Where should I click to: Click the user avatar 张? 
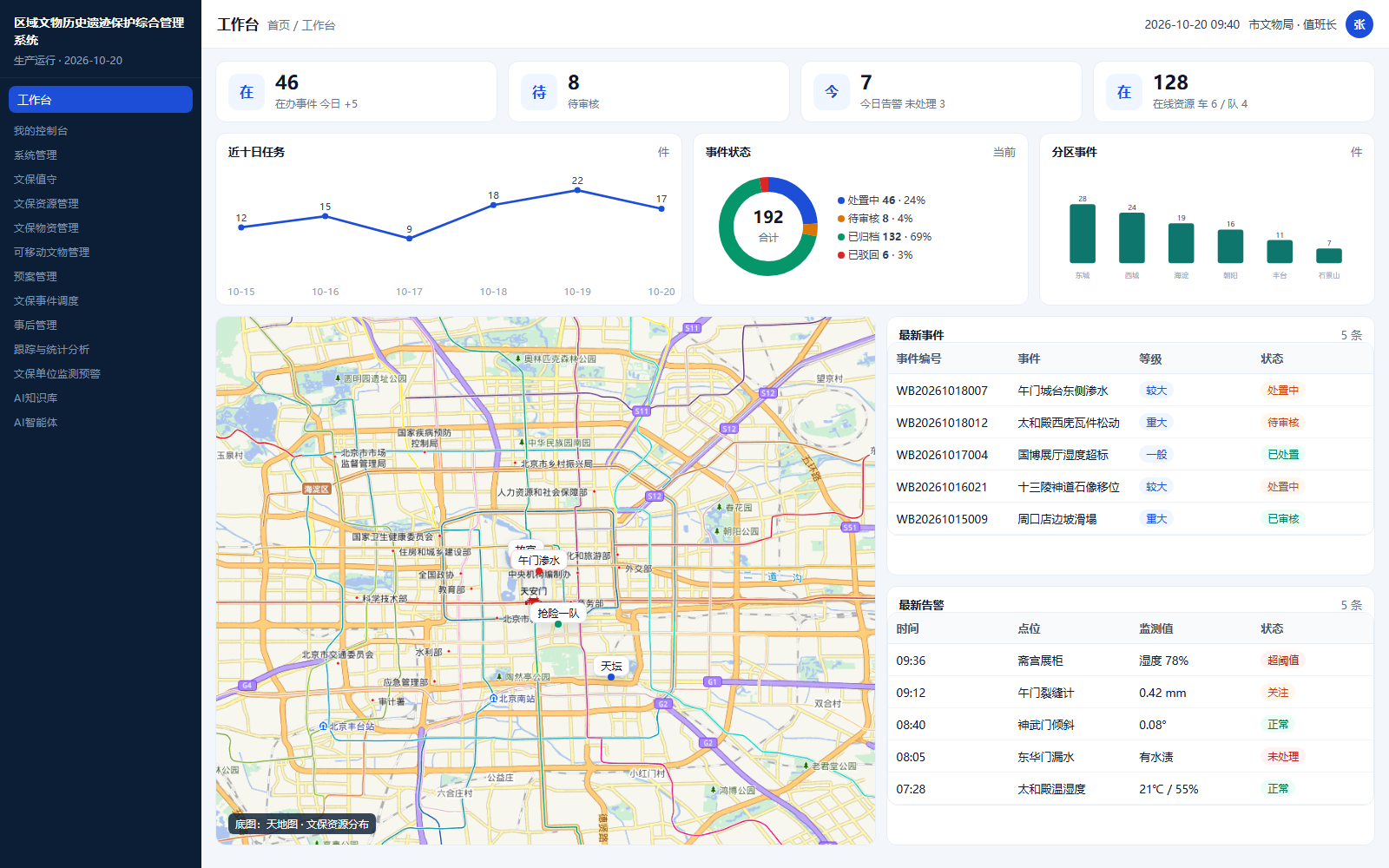[x=1359, y=24]
